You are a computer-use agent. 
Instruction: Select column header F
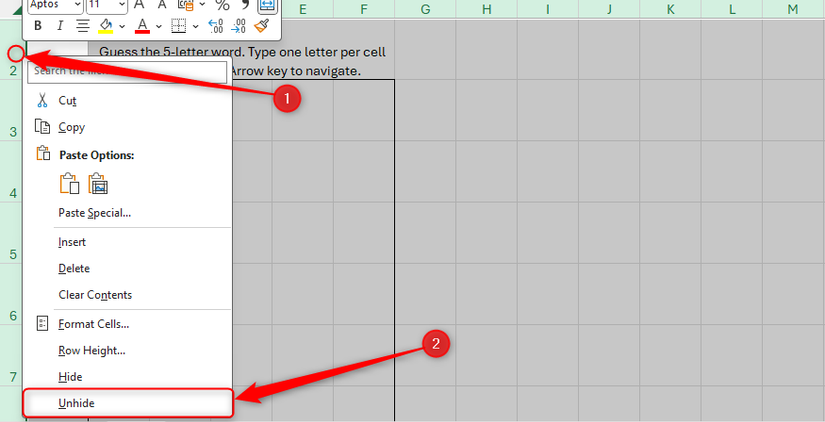pos(364,9)
